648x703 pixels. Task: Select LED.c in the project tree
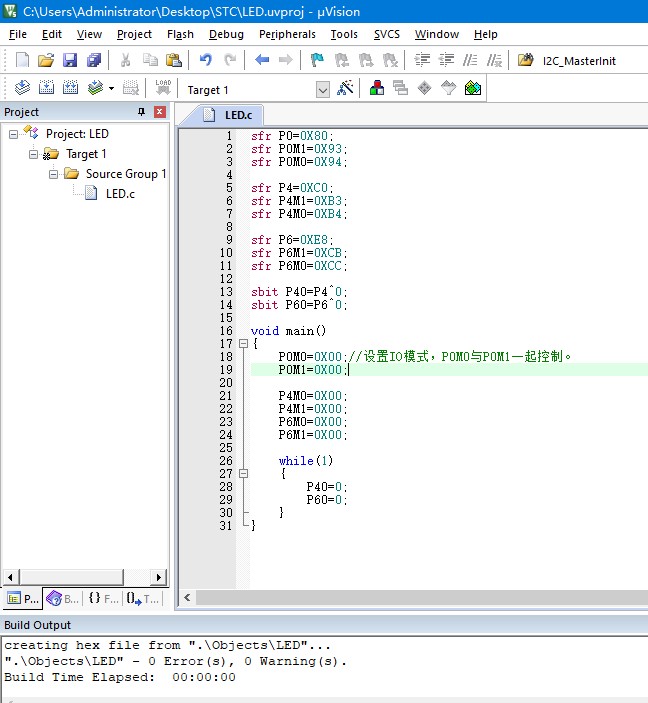[120, 194]
